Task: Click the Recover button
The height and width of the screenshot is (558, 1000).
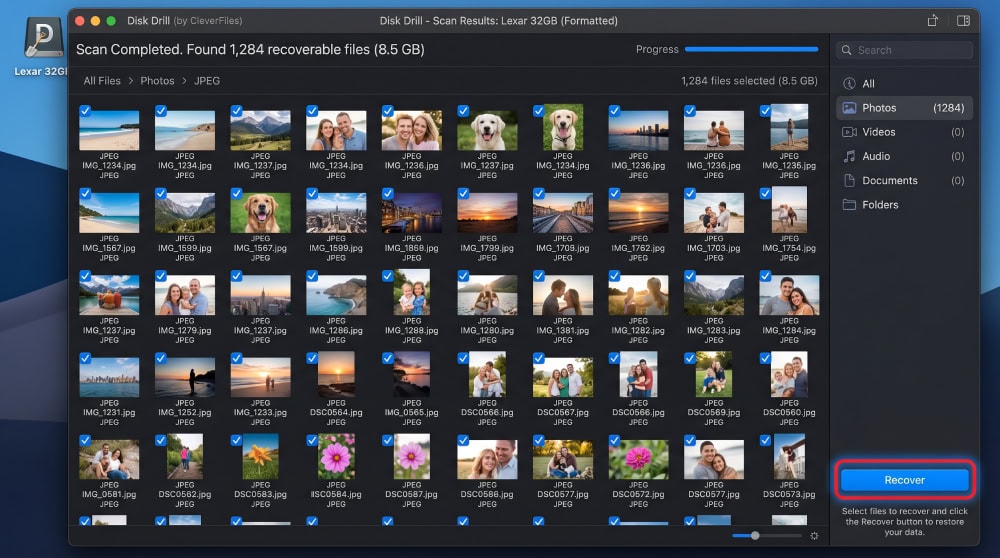Action: tap(904, 480)
